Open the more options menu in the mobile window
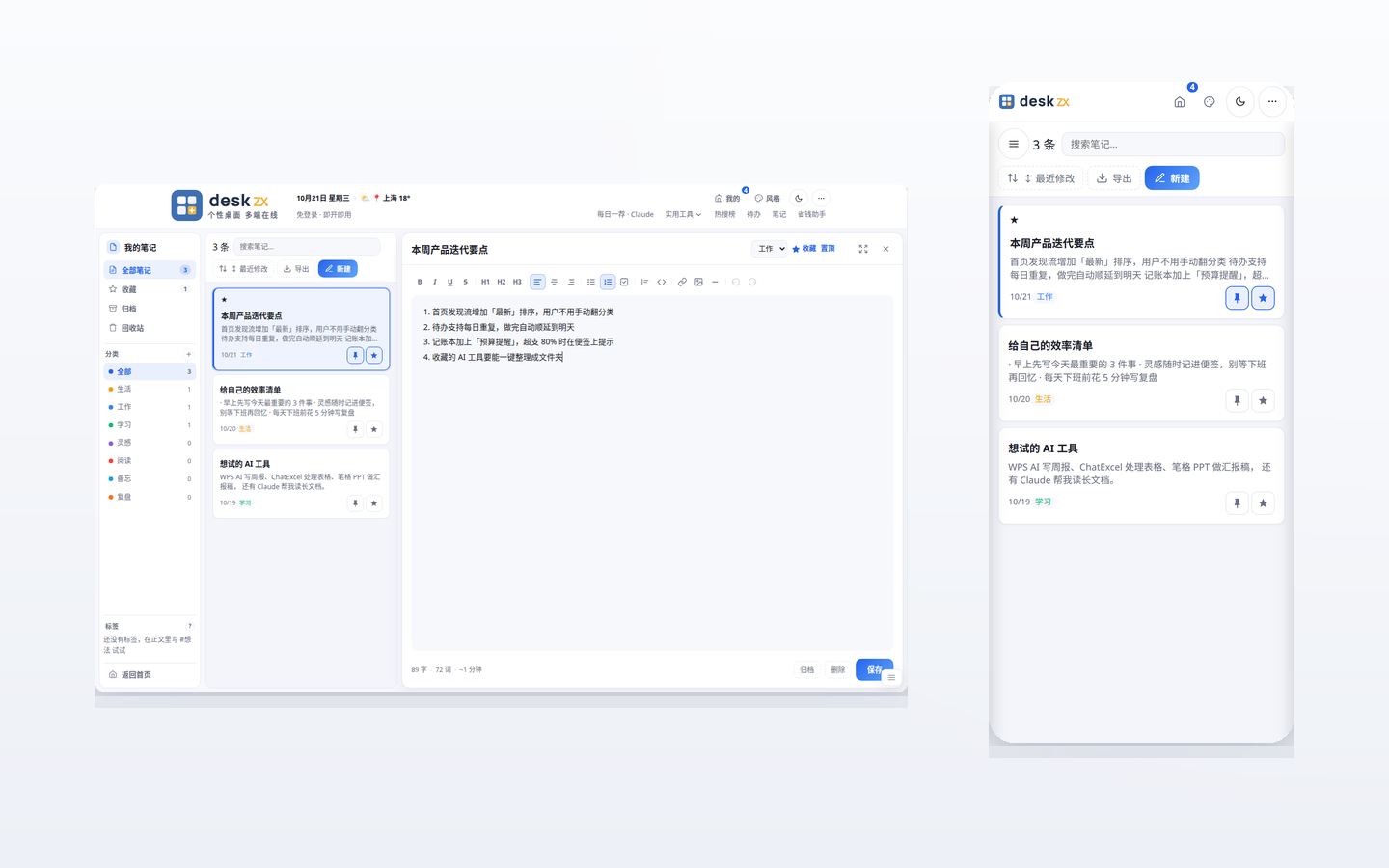Viewport: 1389px width, 868px height. [1272, 101]
